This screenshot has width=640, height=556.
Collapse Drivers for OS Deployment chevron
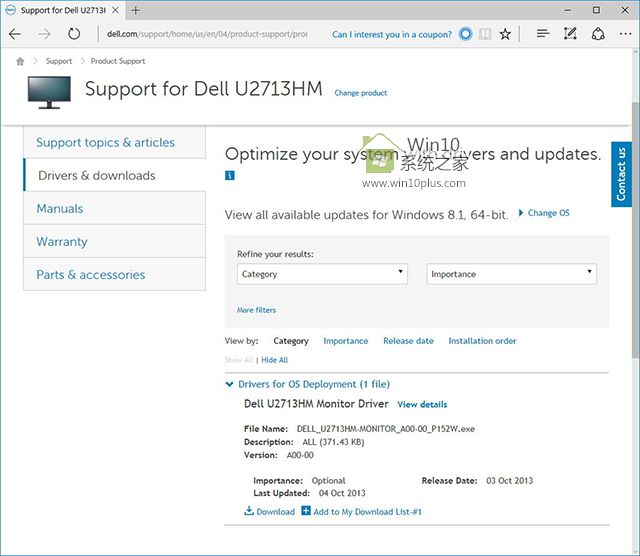tap(229, 384)
